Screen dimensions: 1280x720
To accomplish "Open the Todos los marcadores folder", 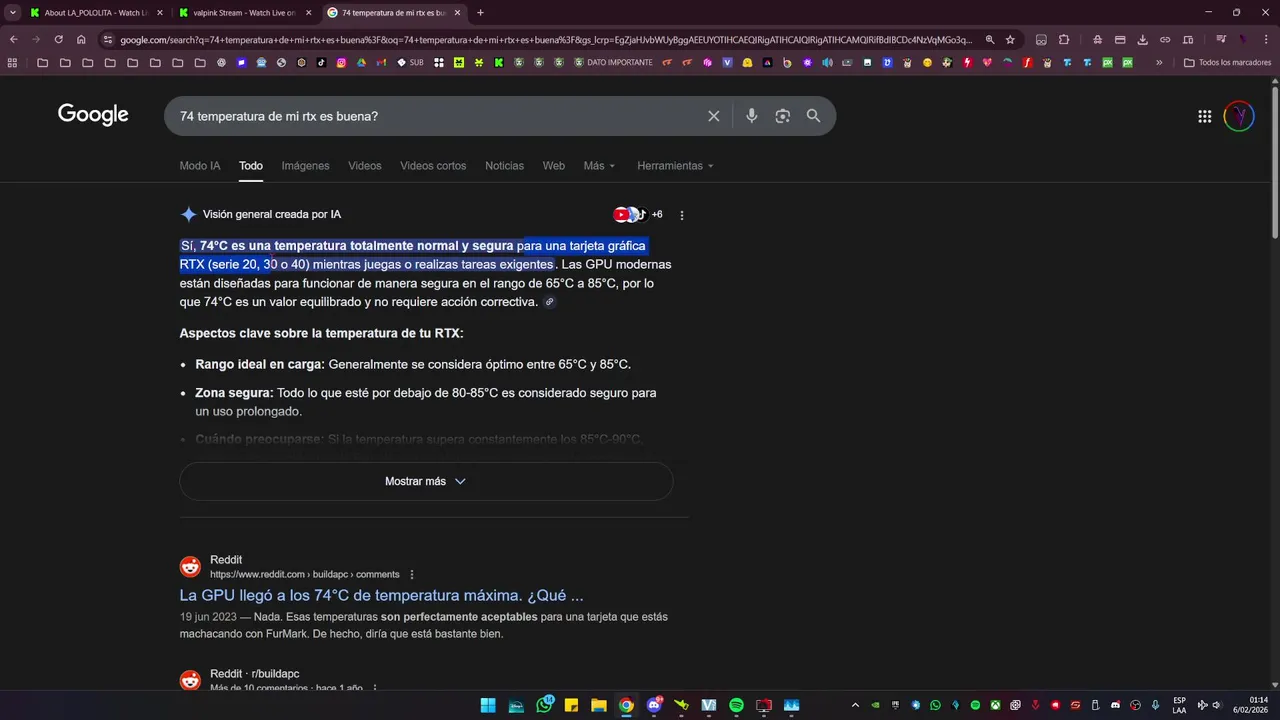I will point(1227,62).
